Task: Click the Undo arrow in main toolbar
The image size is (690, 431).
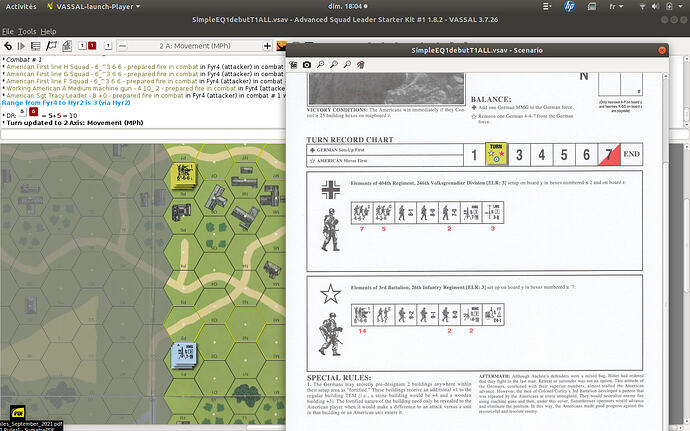Action: [7, 46]
